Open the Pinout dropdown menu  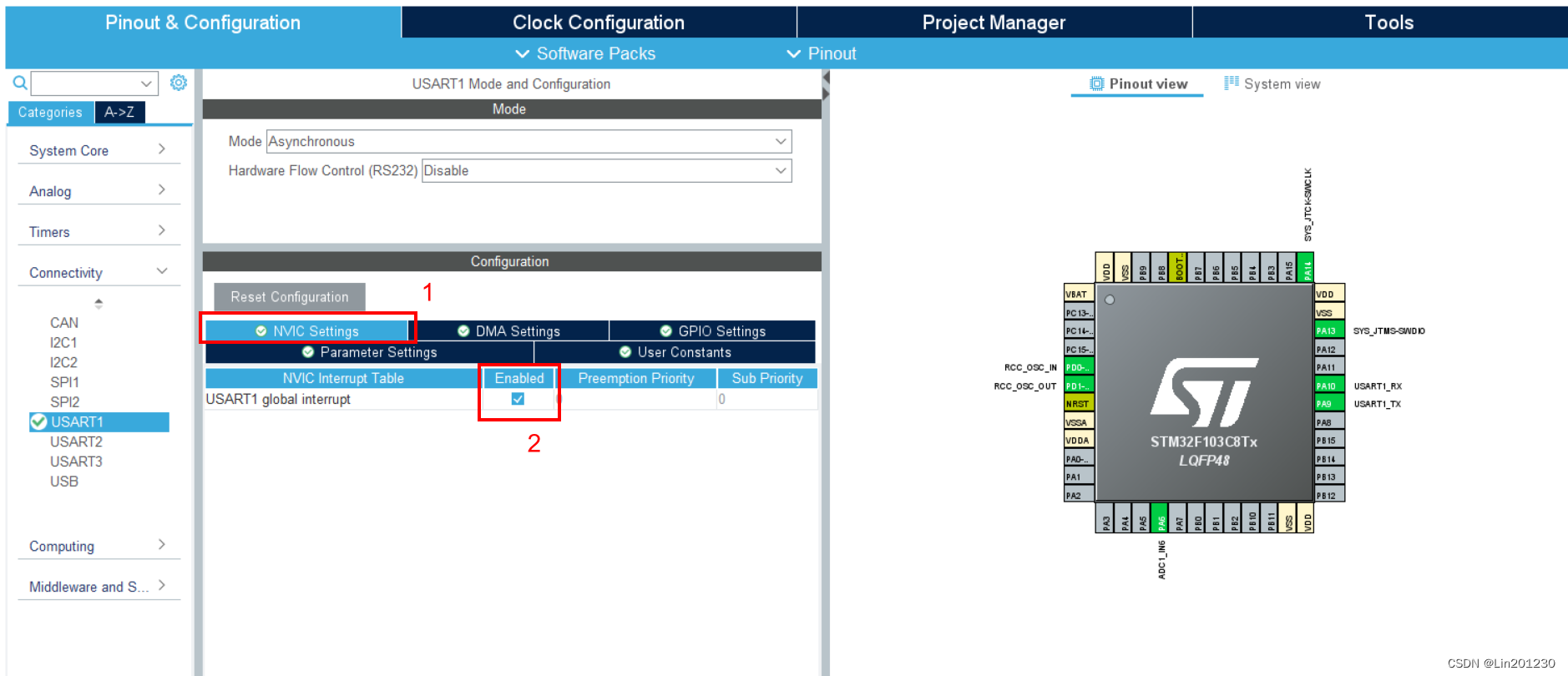coord(822,53)
